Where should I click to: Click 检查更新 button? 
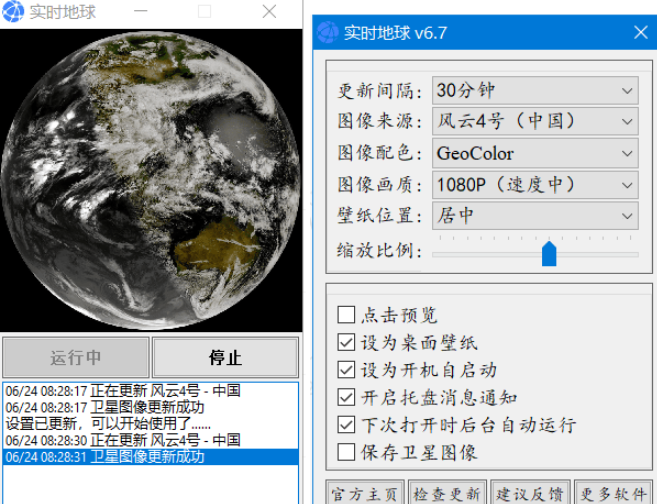tap(447, 494)
